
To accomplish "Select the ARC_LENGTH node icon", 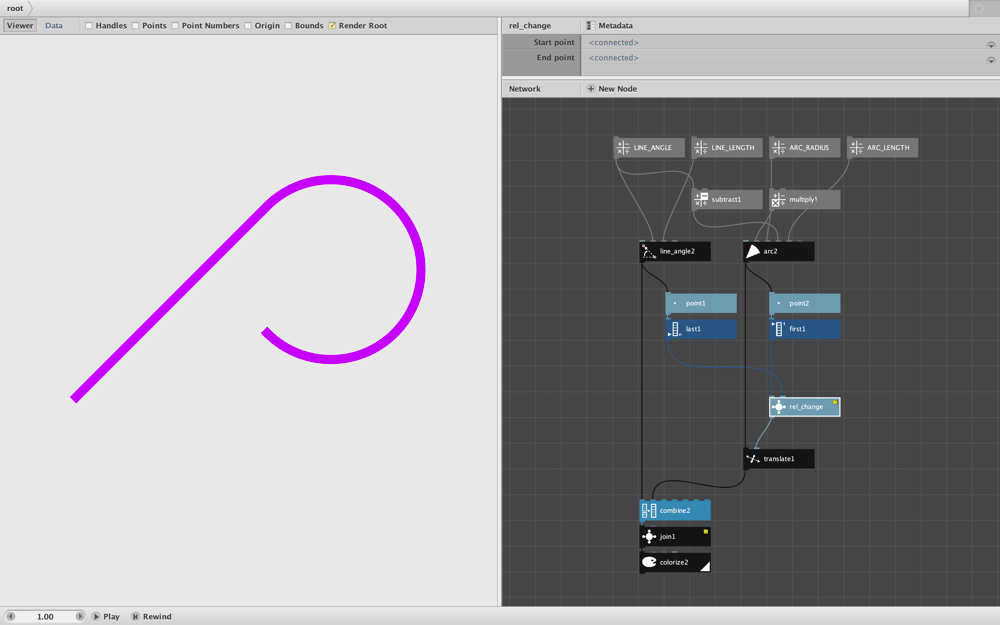I will pos(857,148).
